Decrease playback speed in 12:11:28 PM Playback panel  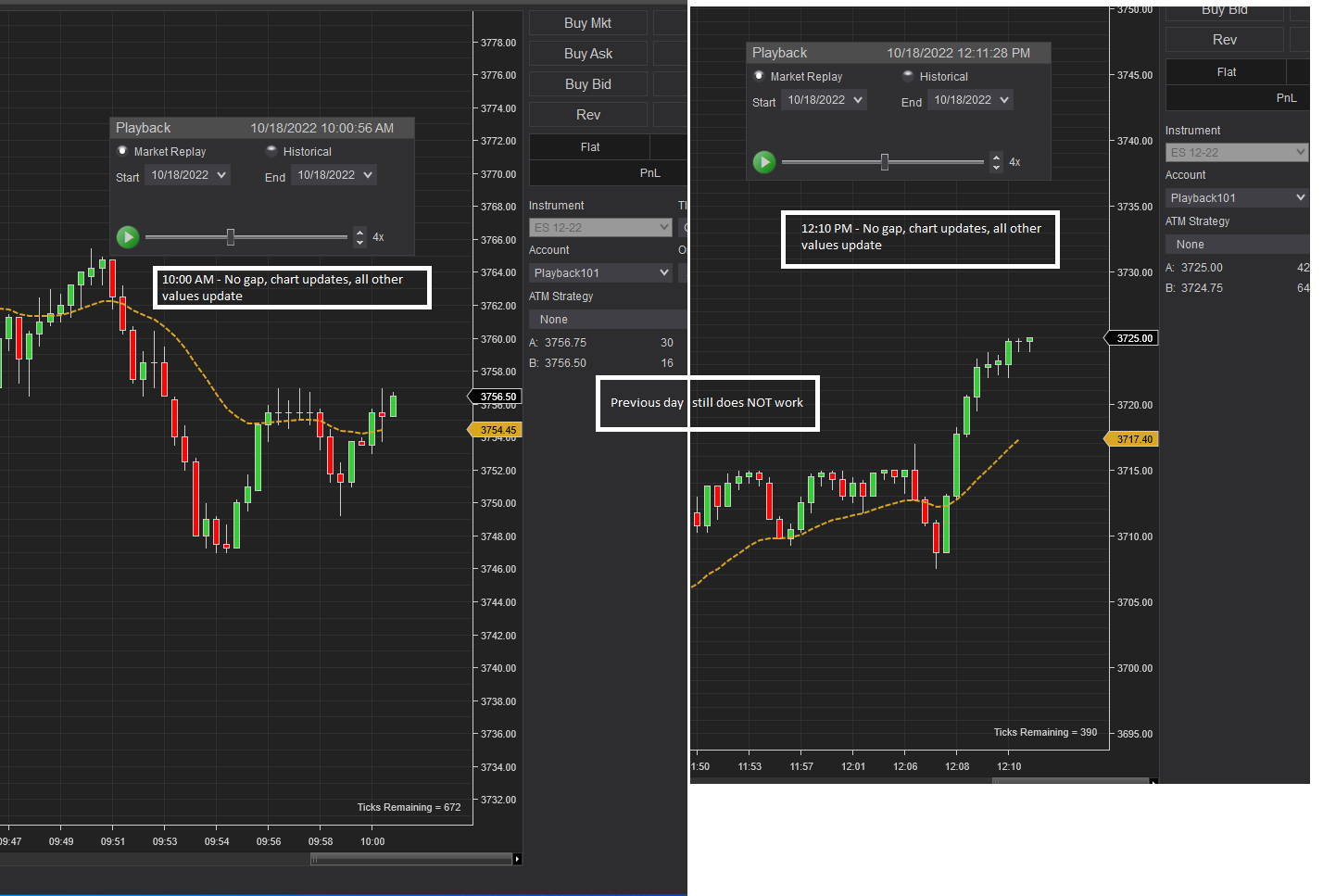pos(996,167)
